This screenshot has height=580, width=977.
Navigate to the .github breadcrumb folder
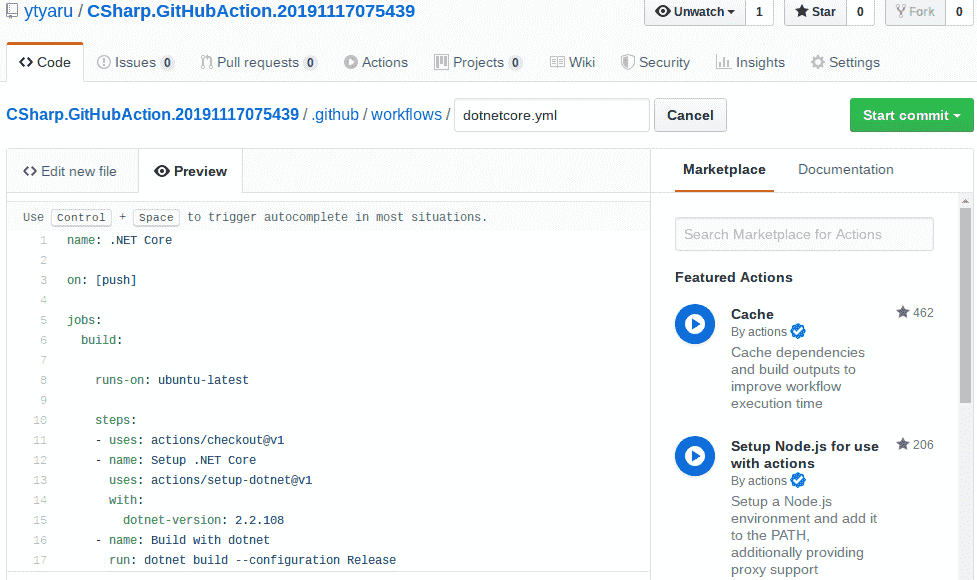(x=335, y=115)
